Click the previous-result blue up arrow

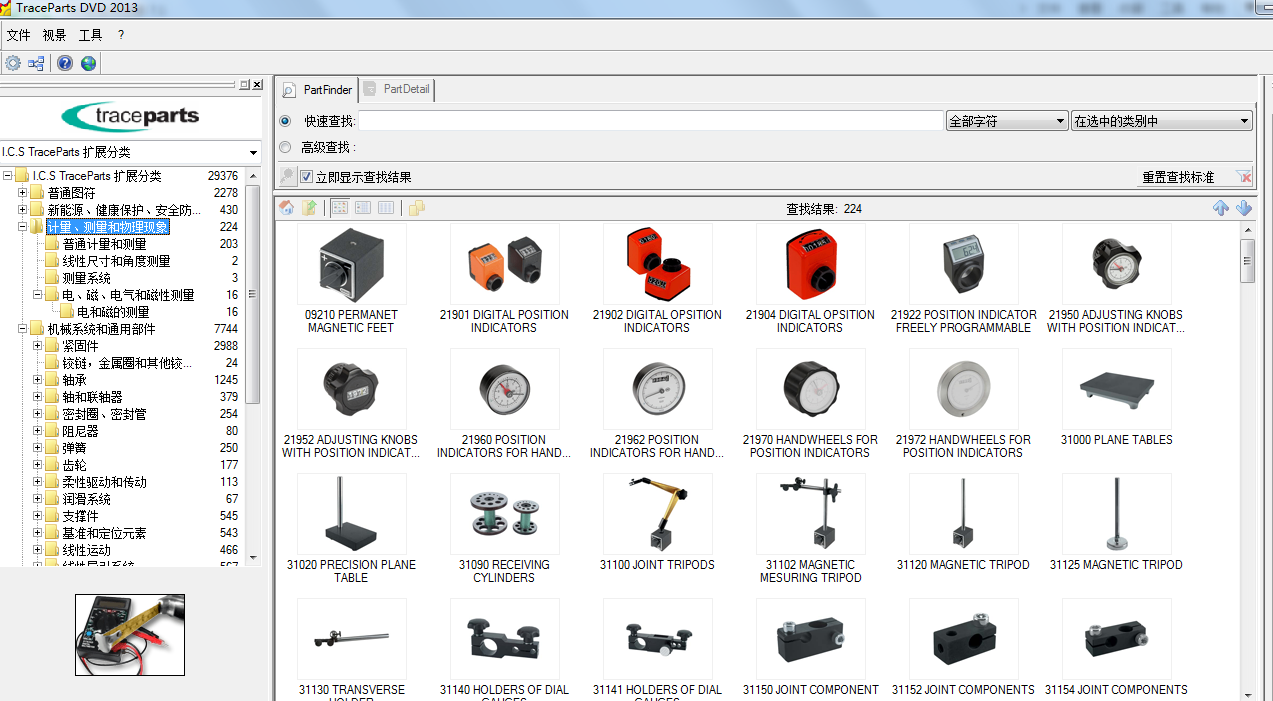[1221, 208]
